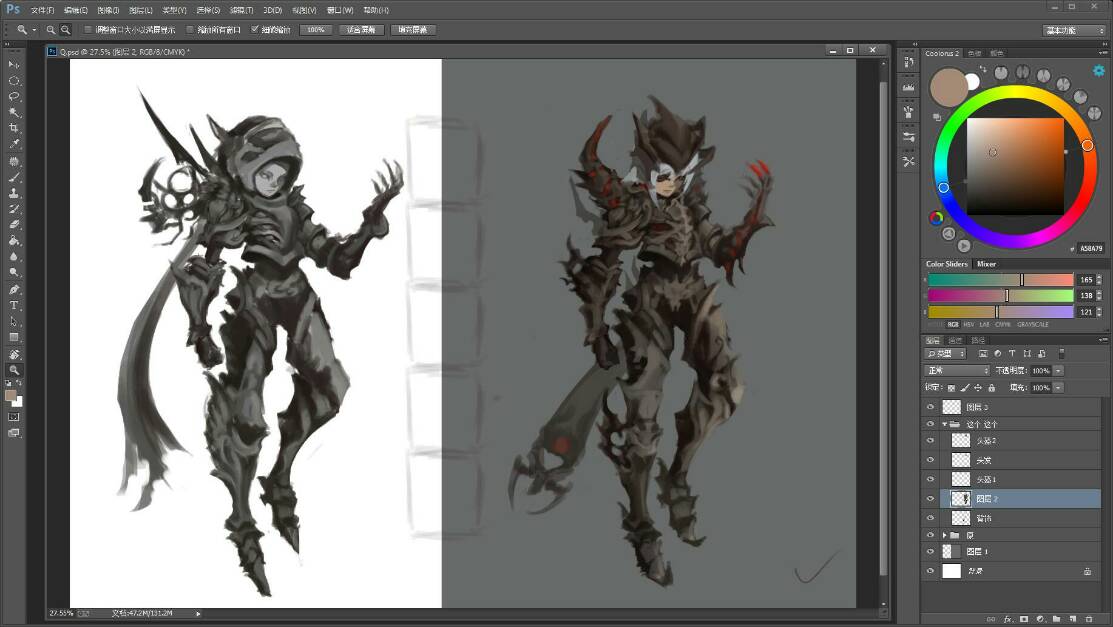Toggle the 细微缩放 scrubby zoom checkbox

click(x=255, y=30)
